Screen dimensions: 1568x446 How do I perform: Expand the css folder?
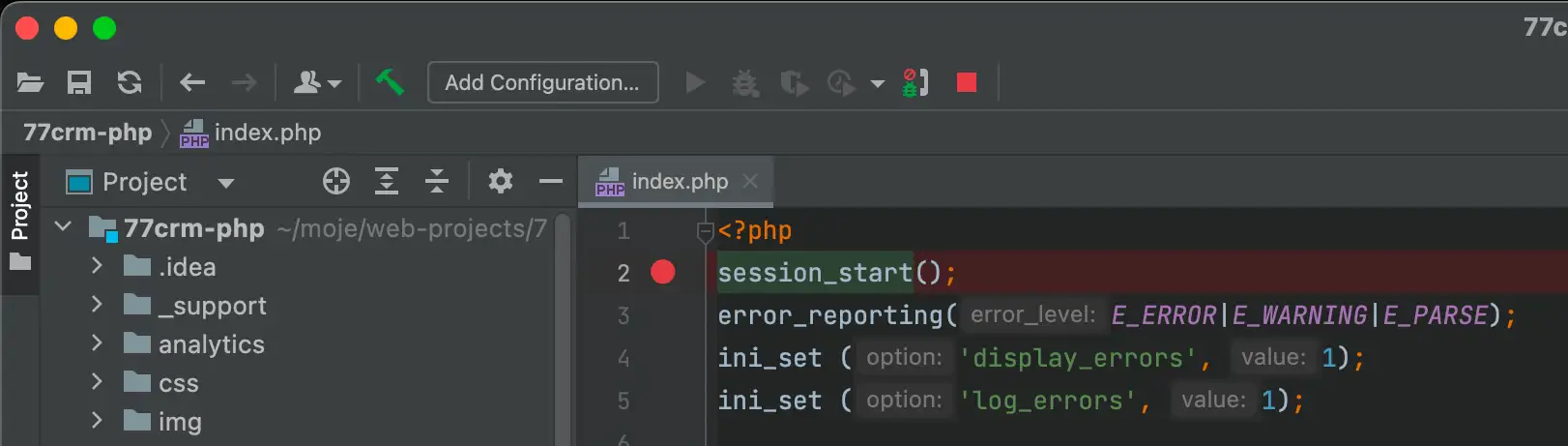click(x=97, y=382)
